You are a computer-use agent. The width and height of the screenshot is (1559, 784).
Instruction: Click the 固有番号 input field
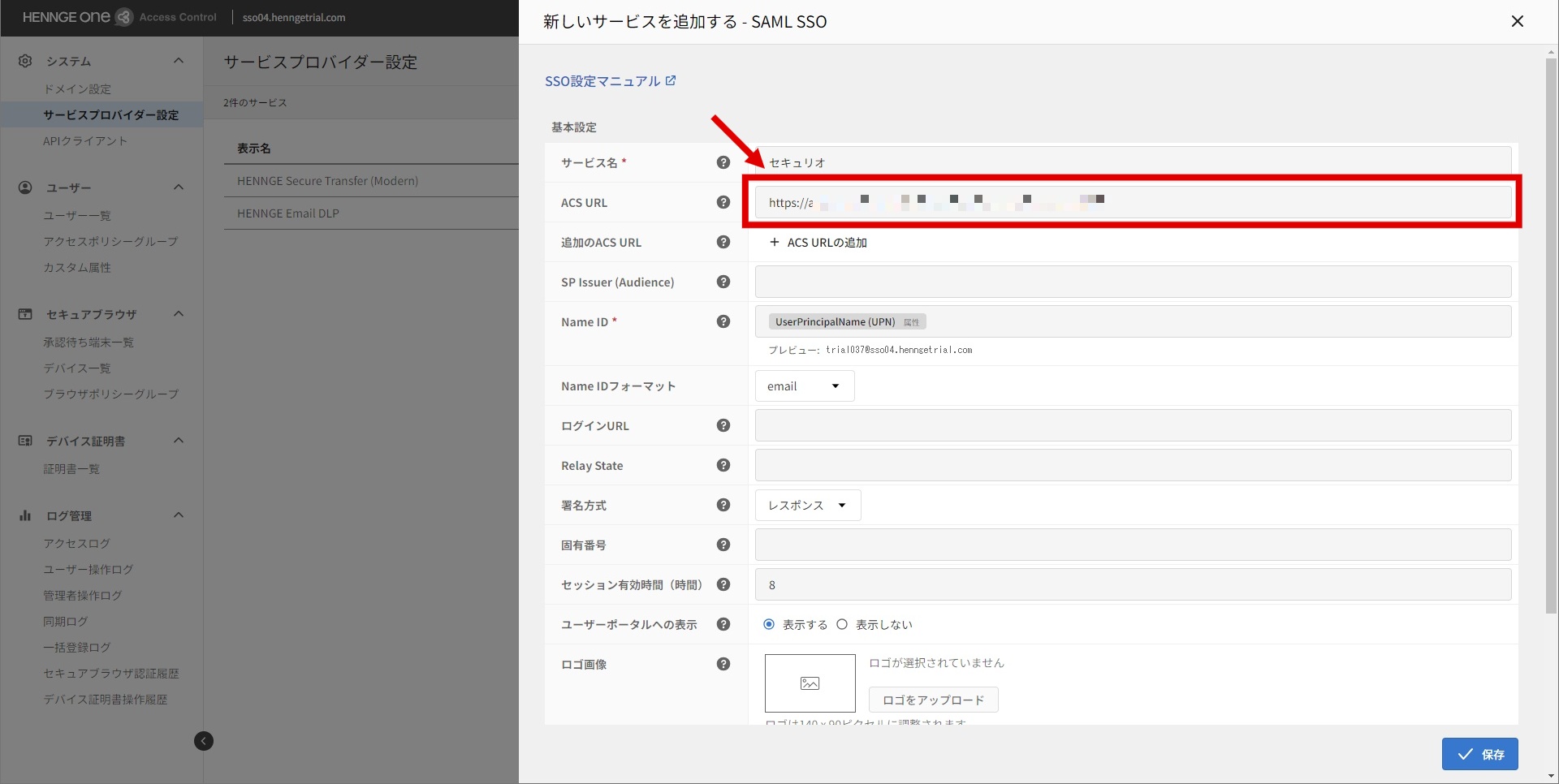pyautogui.click(x=1134, y=545)
